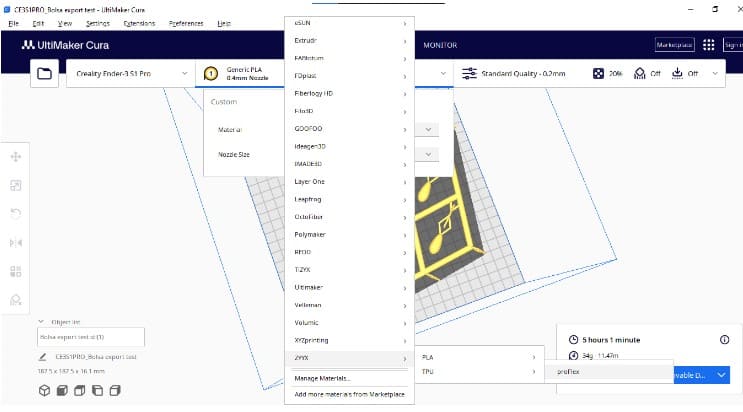Click the 3D perspective view cube icon
Screen dimensions: 743x412
coord(45,390)
